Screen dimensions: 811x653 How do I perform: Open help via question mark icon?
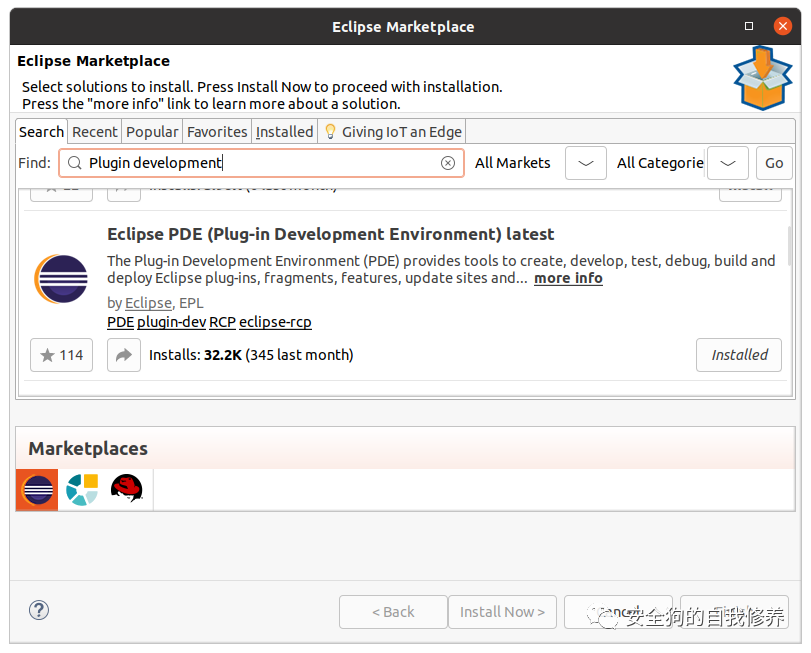pyautogui.click(x=39, y=611)
